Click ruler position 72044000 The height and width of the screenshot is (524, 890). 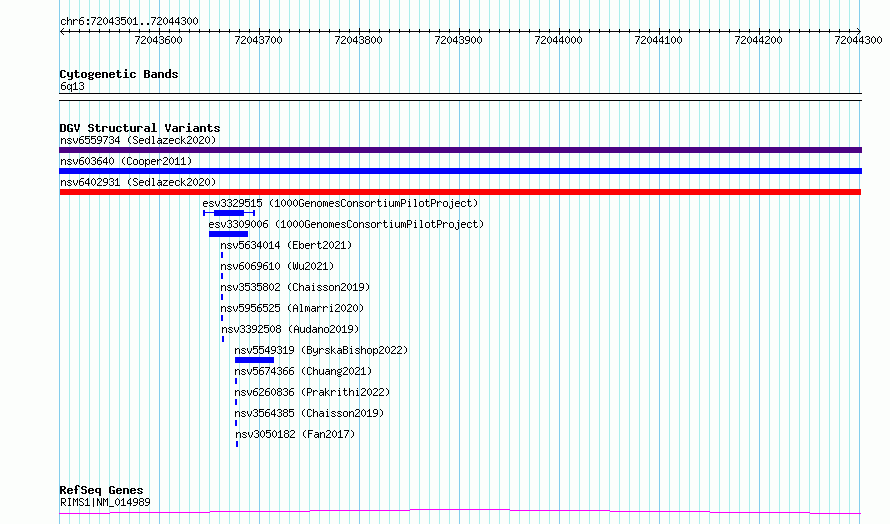(x=559, y=40)
